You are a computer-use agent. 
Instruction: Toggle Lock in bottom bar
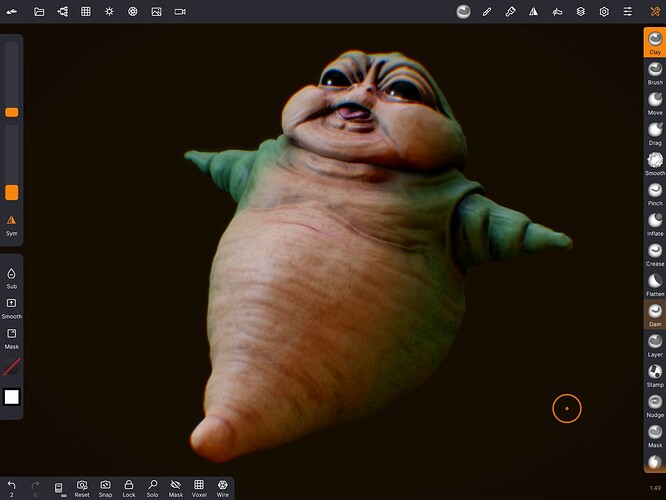point(129,488)
